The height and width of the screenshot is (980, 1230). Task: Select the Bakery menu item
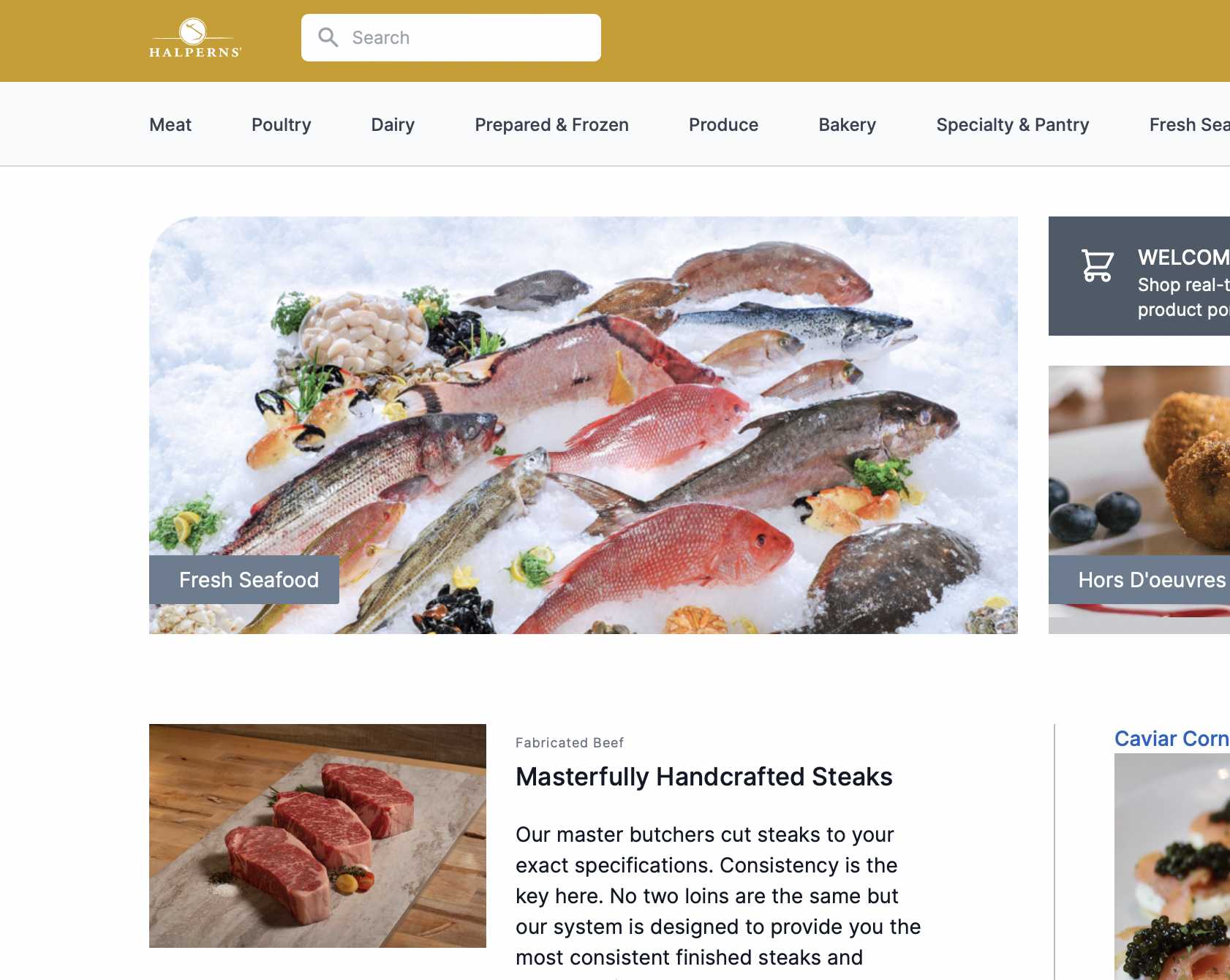point(848,125)
